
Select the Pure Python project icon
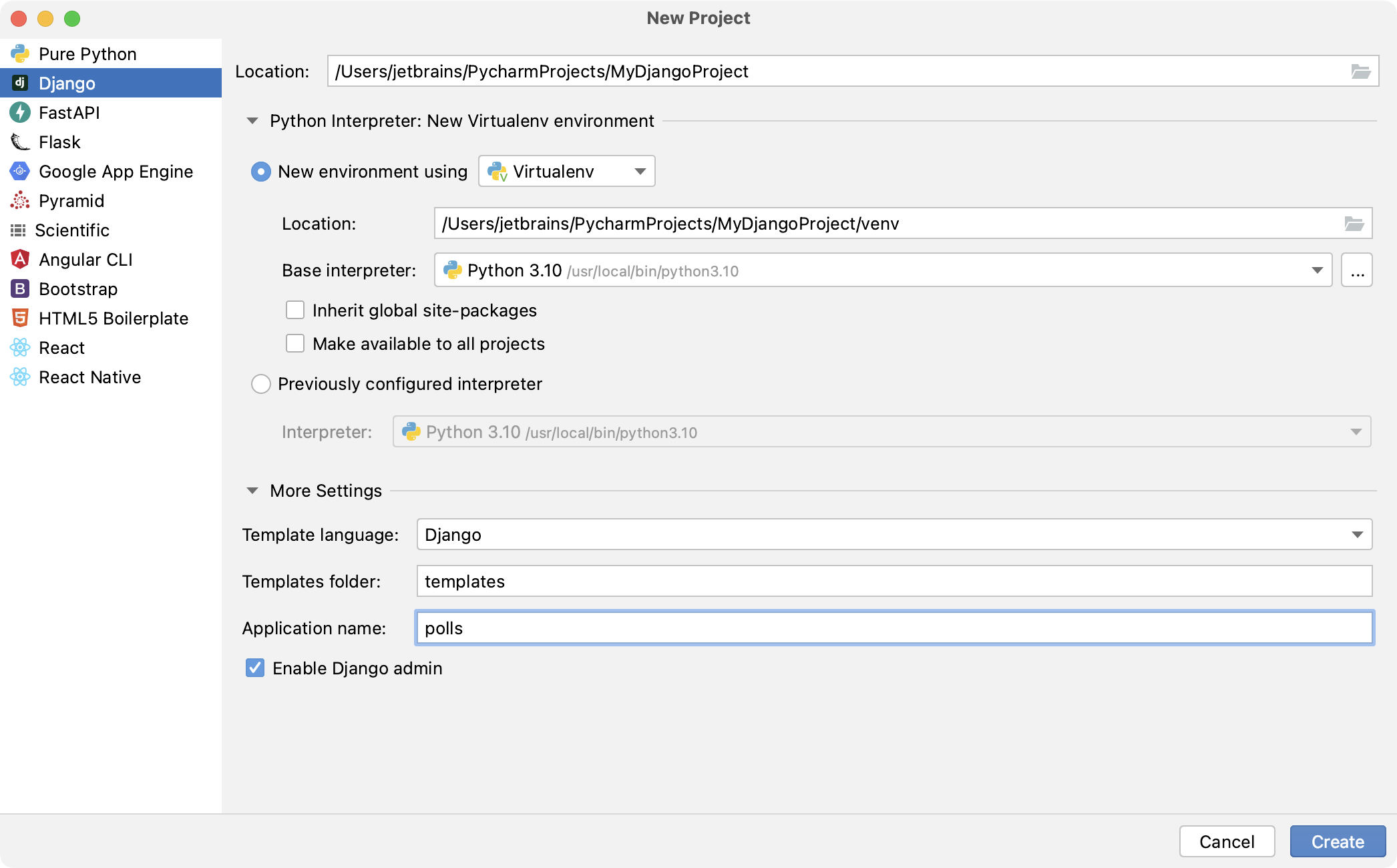[x=19, y=53]
